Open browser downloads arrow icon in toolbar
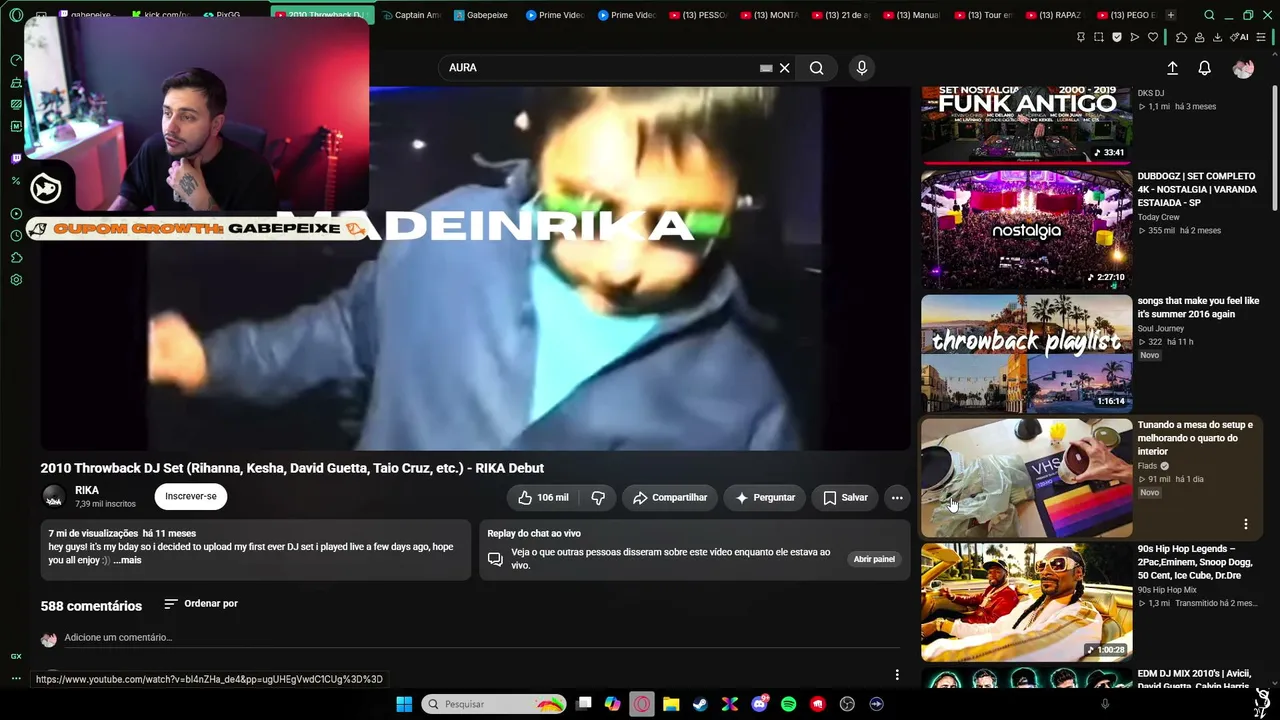This screenshot has height=720, width=1280. [x=1217, y=37]
